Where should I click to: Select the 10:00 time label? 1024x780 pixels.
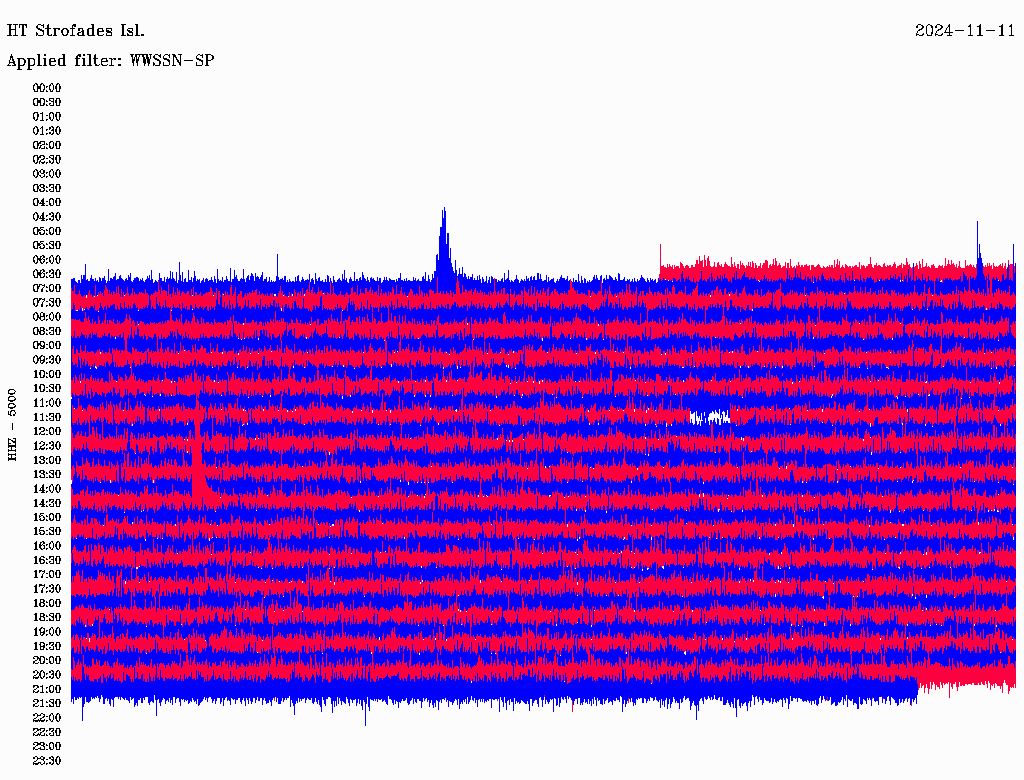coord(47,374)
